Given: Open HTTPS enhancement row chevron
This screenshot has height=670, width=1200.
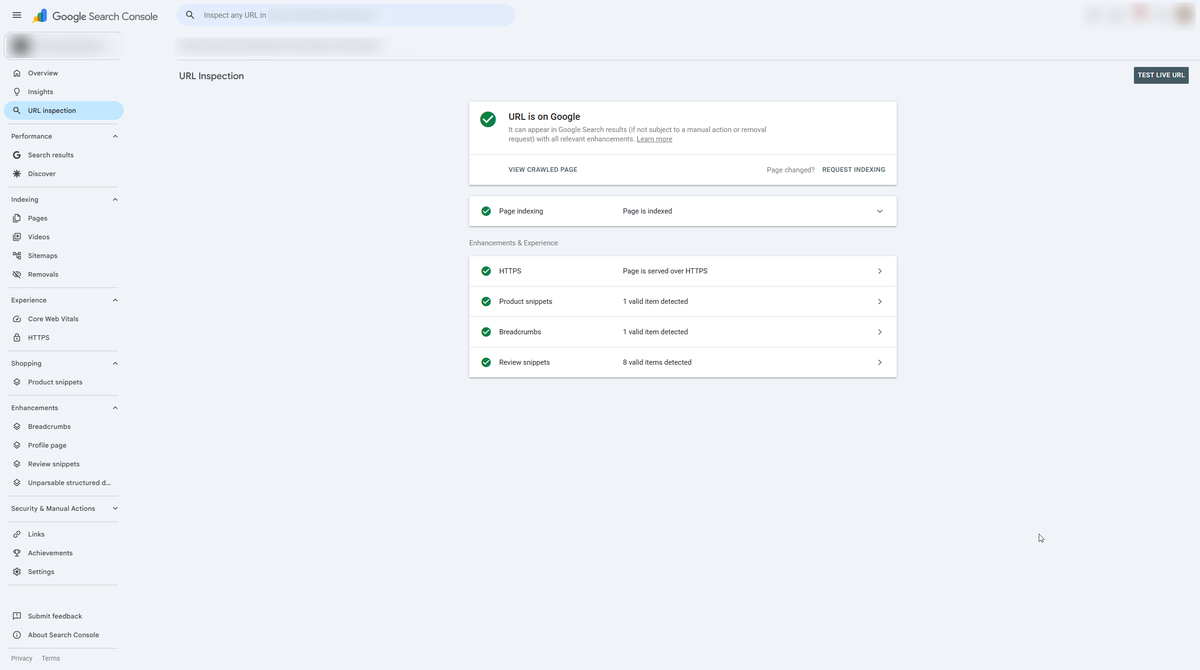Looking at the screenshot, I should [x=880, y=271].
